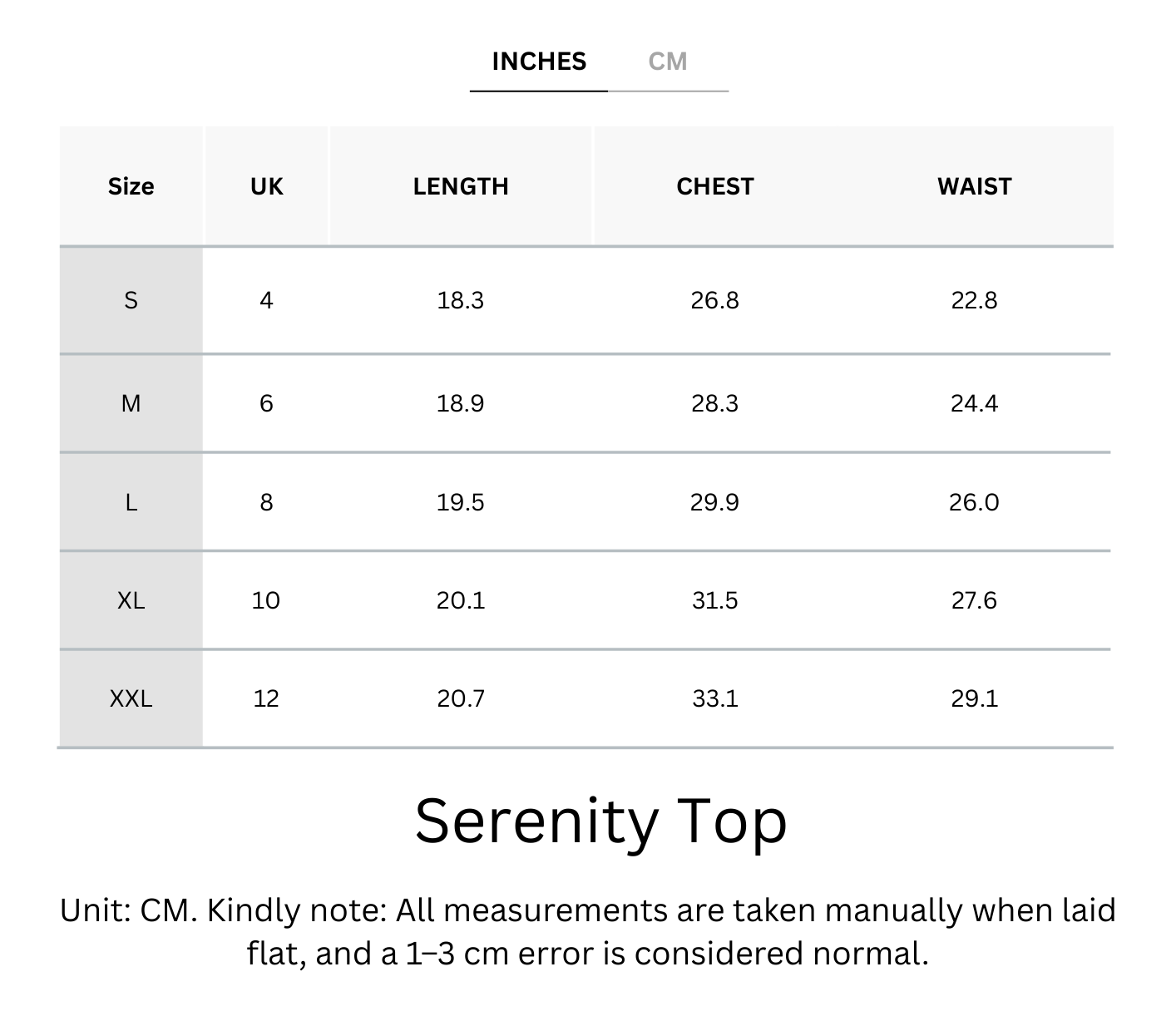Select the XL size row label

(x=131, y=600)
